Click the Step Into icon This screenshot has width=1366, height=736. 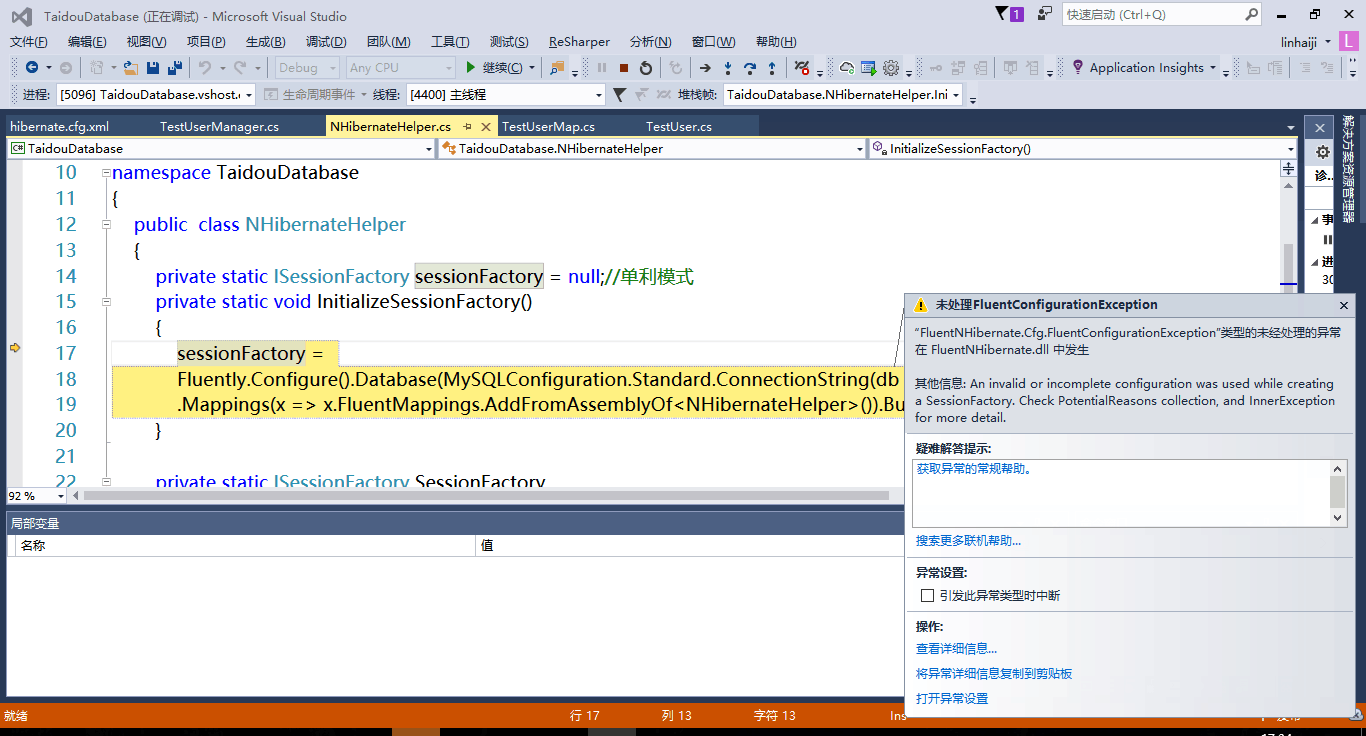tap(728, 68)
